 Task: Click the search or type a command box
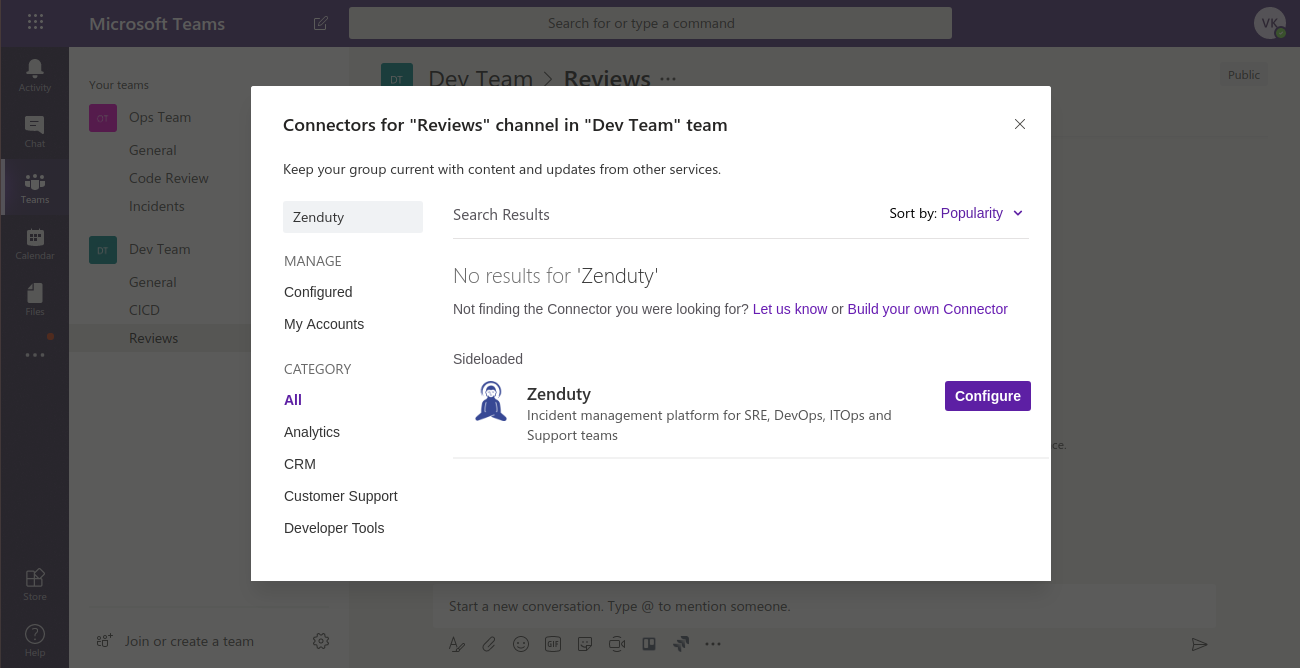tap(649, 22)
